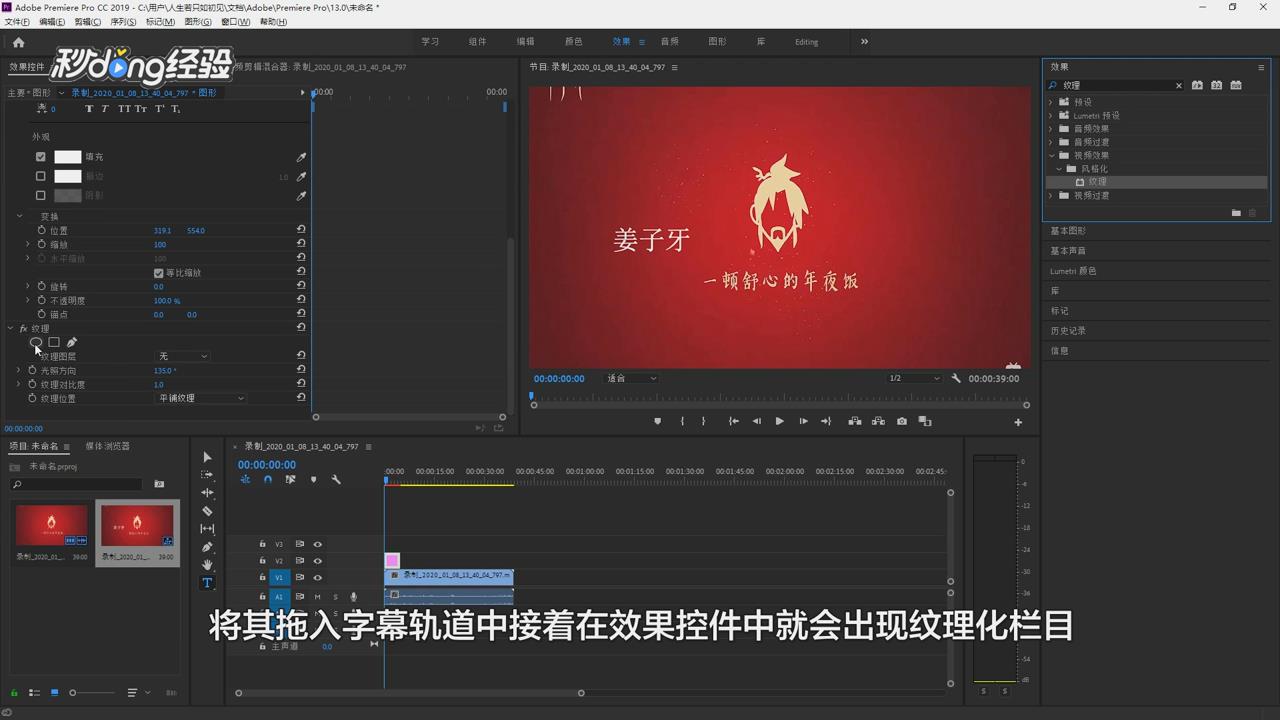Screen dimensions: 1280x720
Task: Open the 基本图形 panel
Action: (1068, 231)
